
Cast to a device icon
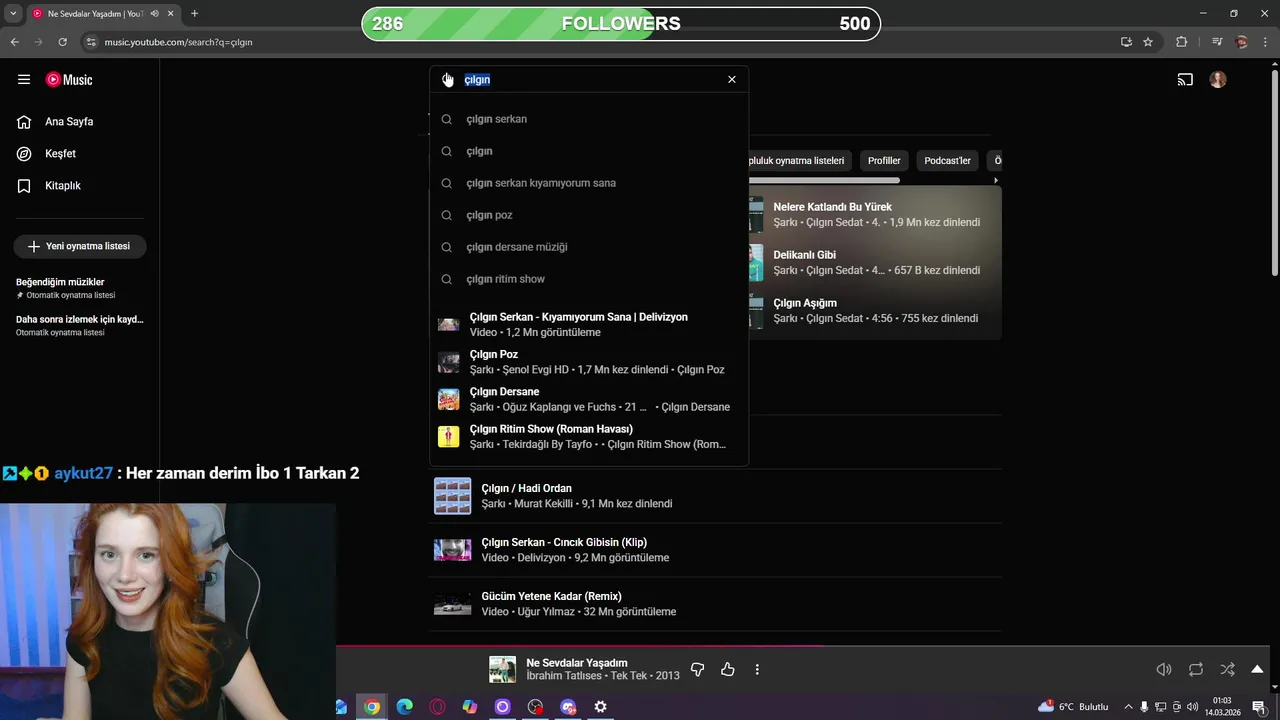point(1185,80)
